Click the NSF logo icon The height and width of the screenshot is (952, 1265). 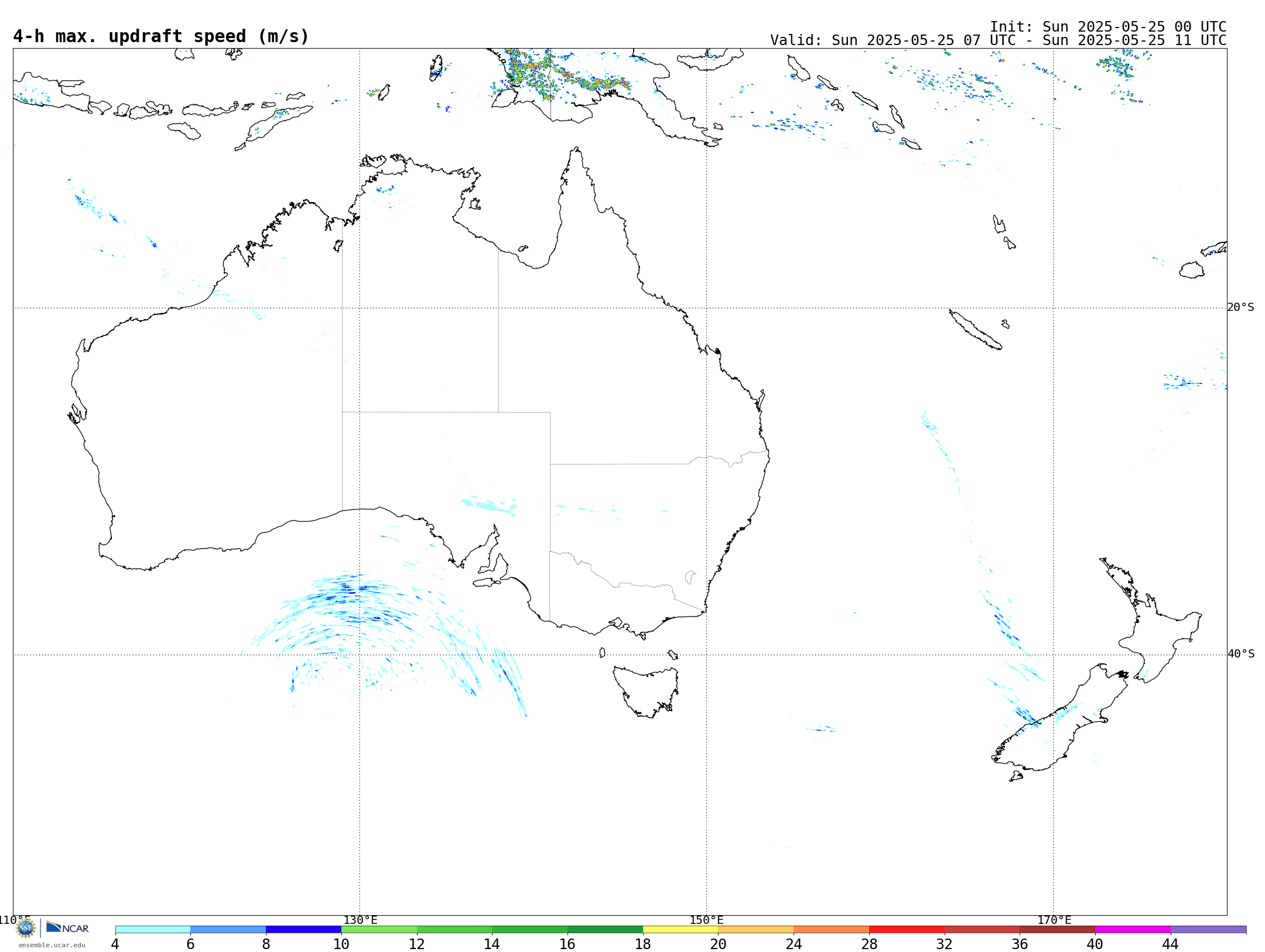coord(25,928)
